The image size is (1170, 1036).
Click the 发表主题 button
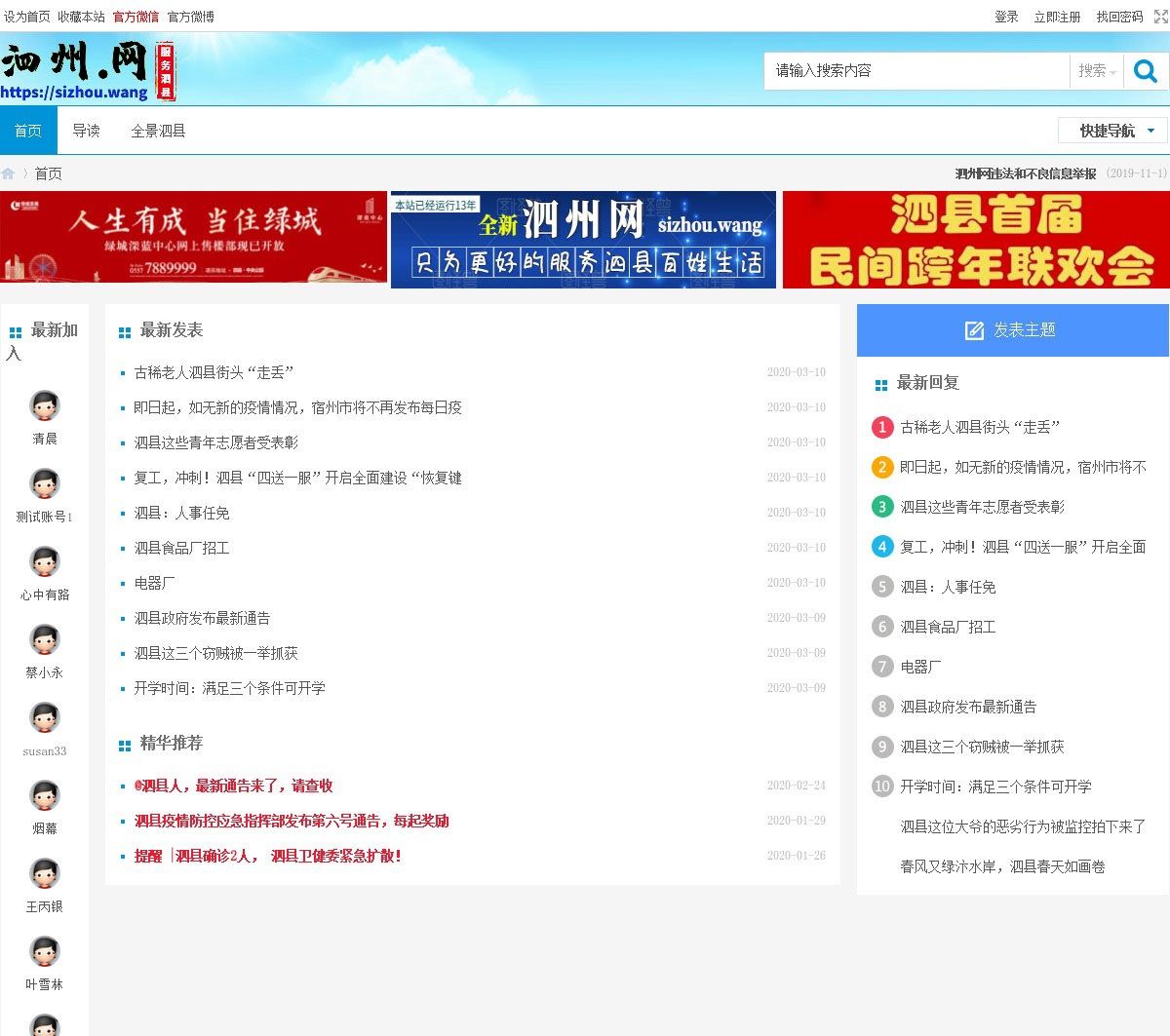coord(1012,330)
